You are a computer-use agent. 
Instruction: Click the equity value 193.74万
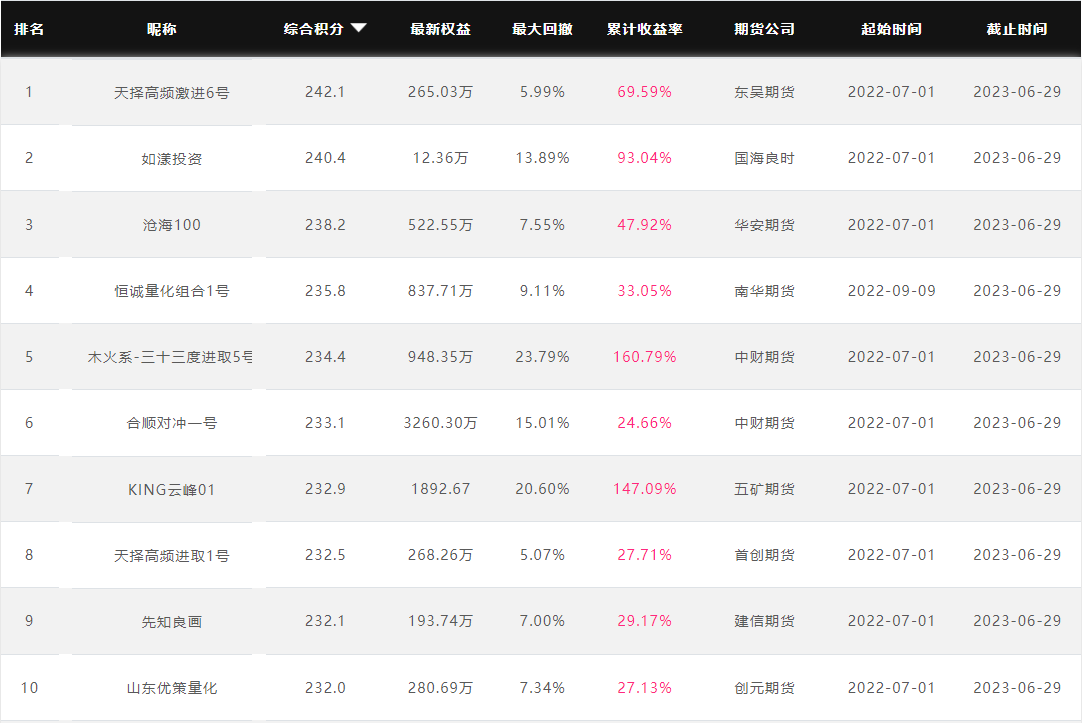tap(440, 621)
